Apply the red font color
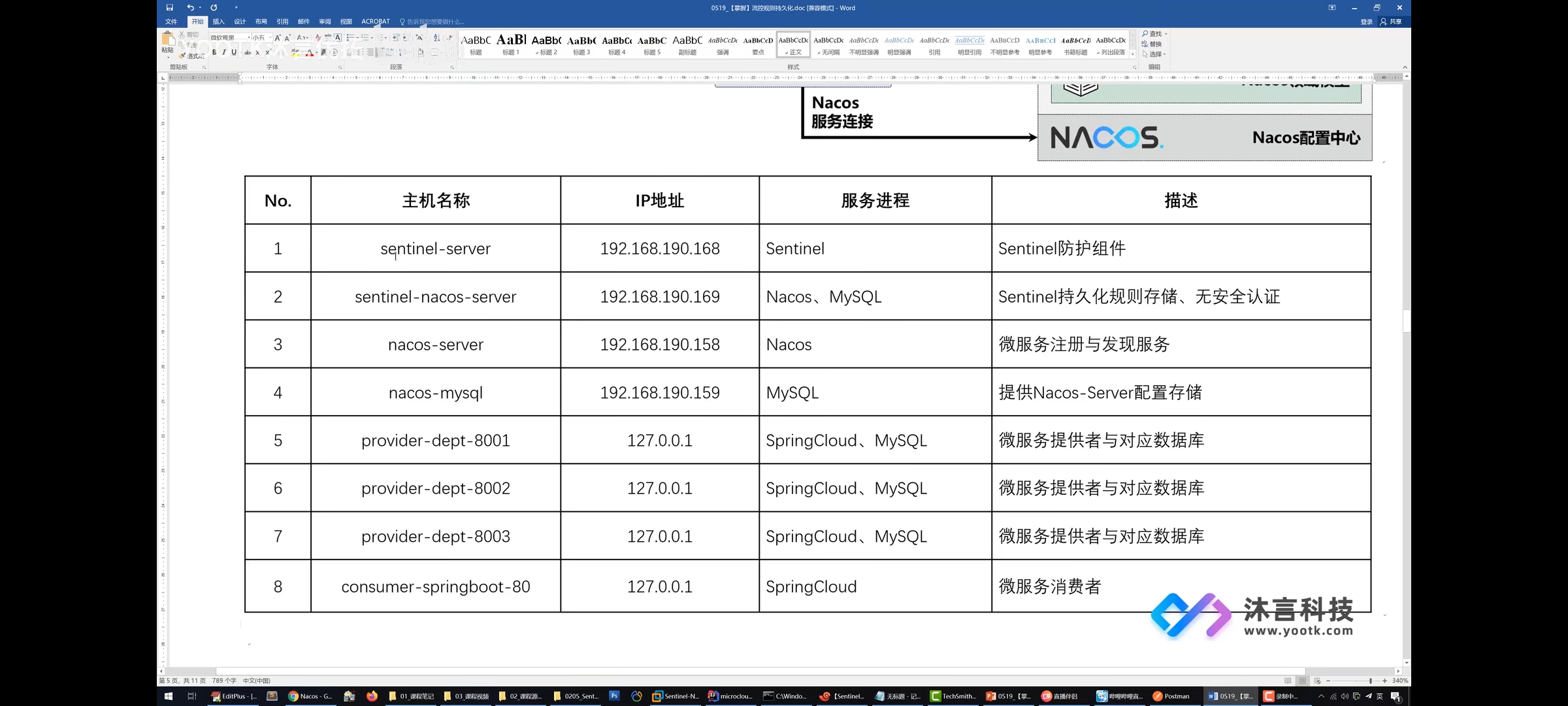 point(310,52)
